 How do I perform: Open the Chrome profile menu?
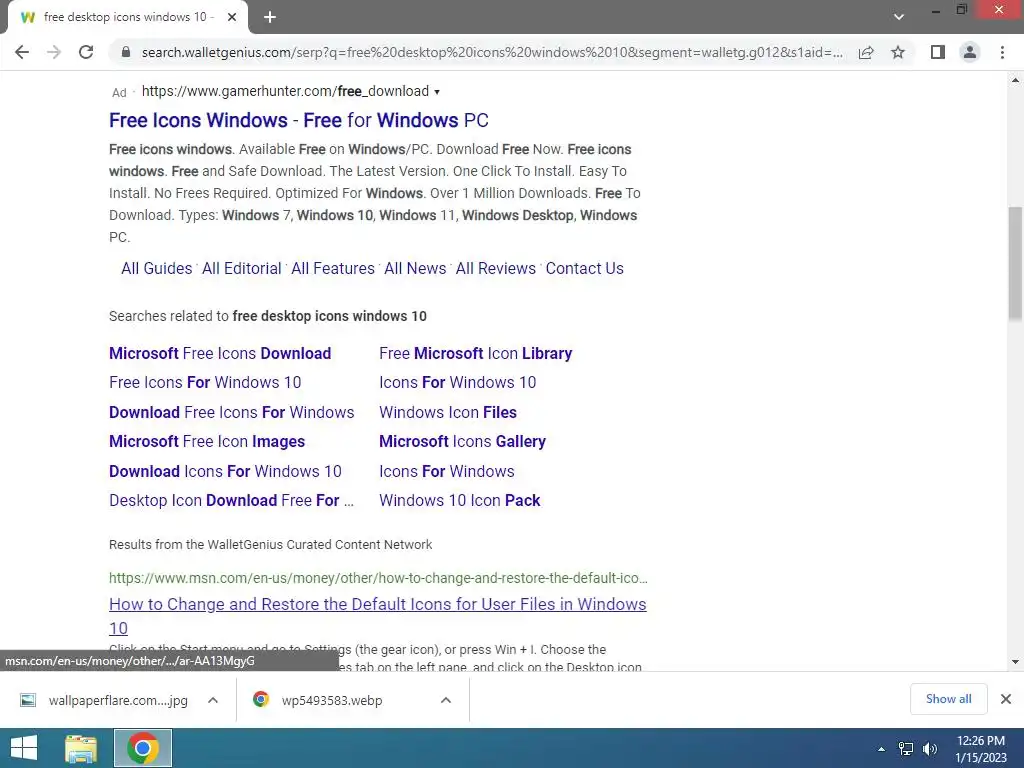(x=970, y=52)
